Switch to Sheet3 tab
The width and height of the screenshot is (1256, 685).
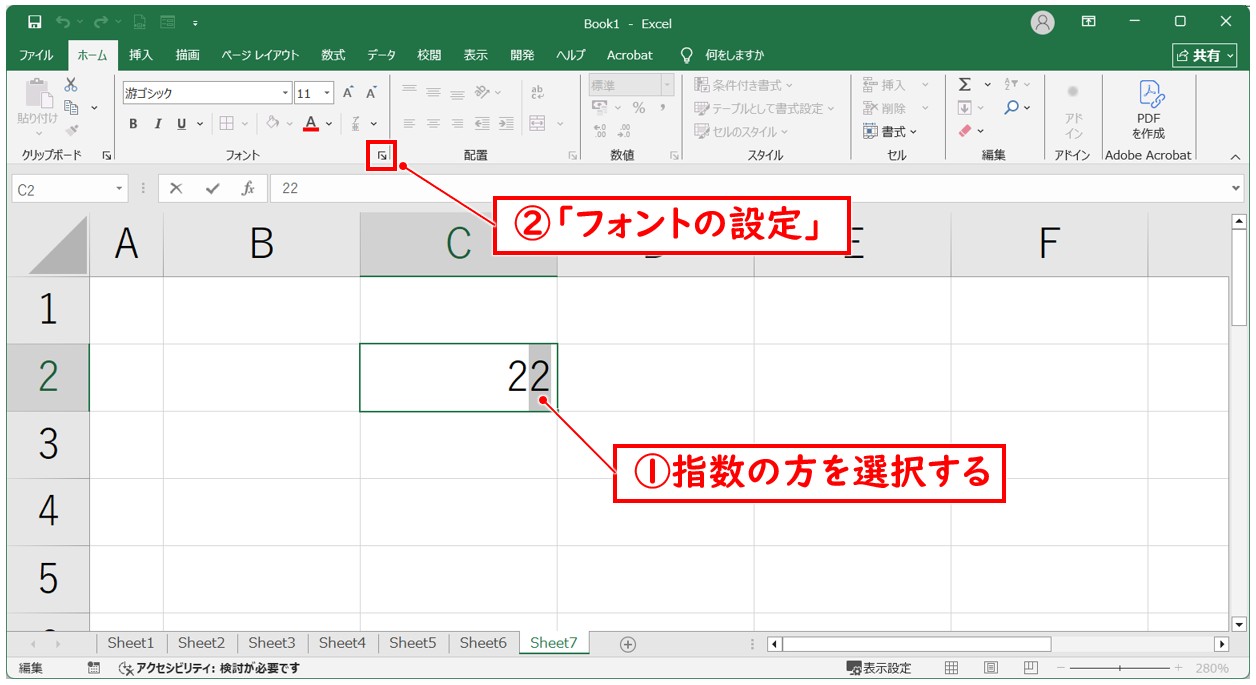[271, 643]
